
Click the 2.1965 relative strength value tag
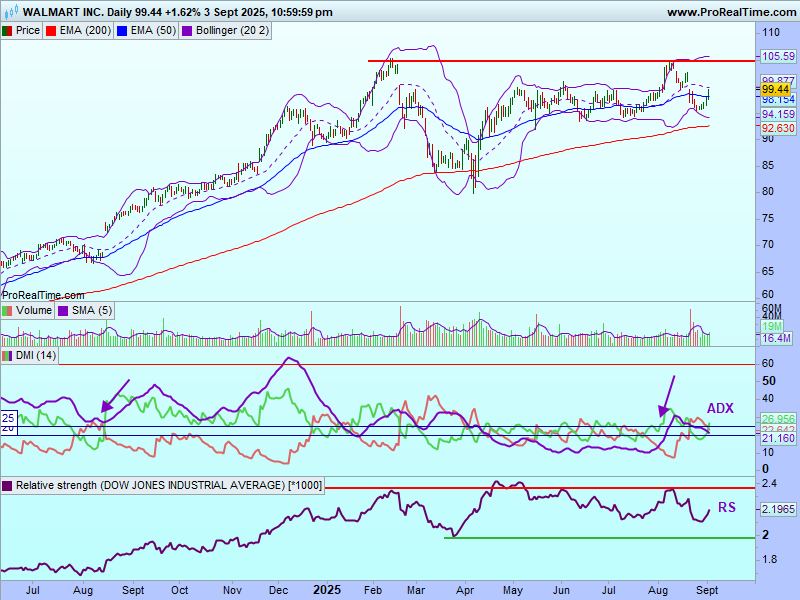pos(778,509)
